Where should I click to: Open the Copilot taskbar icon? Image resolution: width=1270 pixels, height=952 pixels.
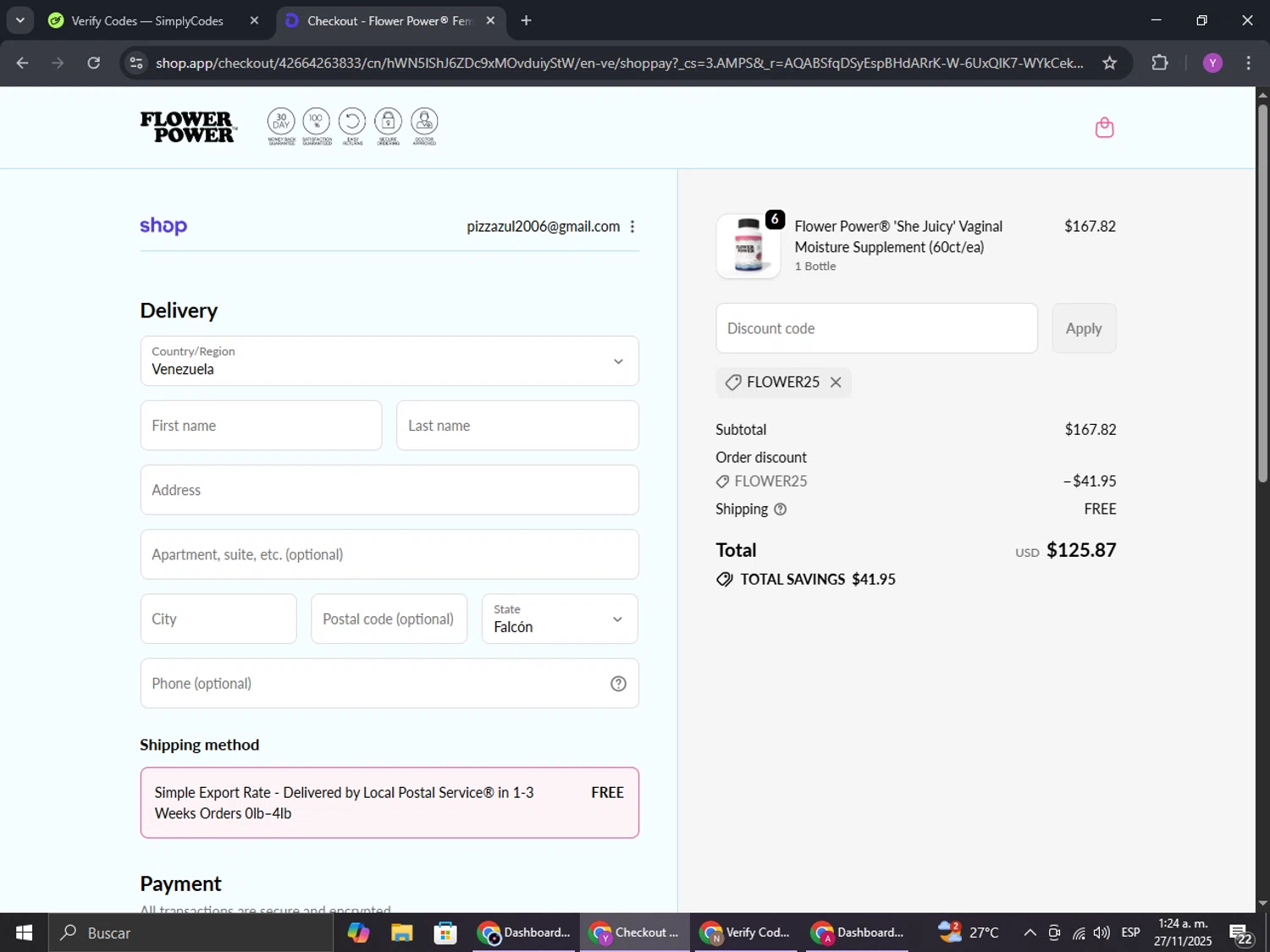pyautogui.click(x=358, y=933)
